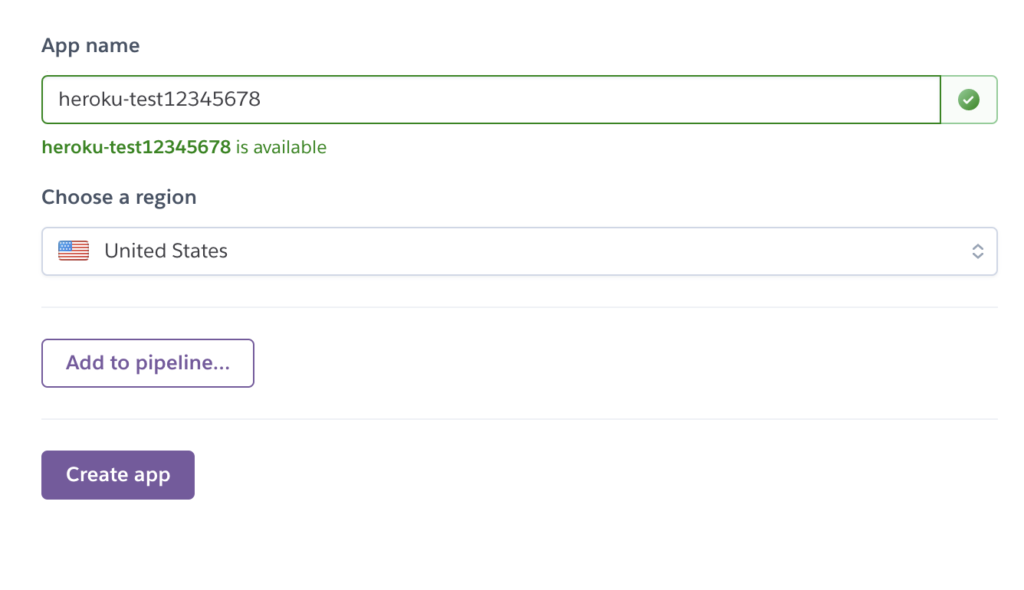Open the Choose a region dropdown
The width and height of the screenshot is (1024, 590).
tap(519, 252)
